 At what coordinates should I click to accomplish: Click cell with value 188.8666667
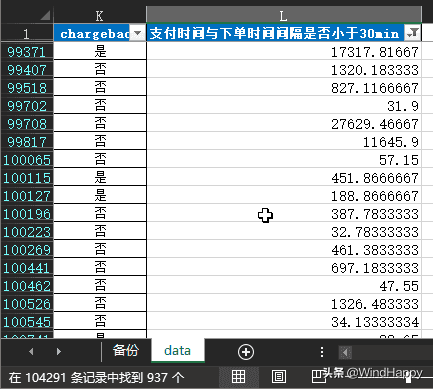coord(284,196)
